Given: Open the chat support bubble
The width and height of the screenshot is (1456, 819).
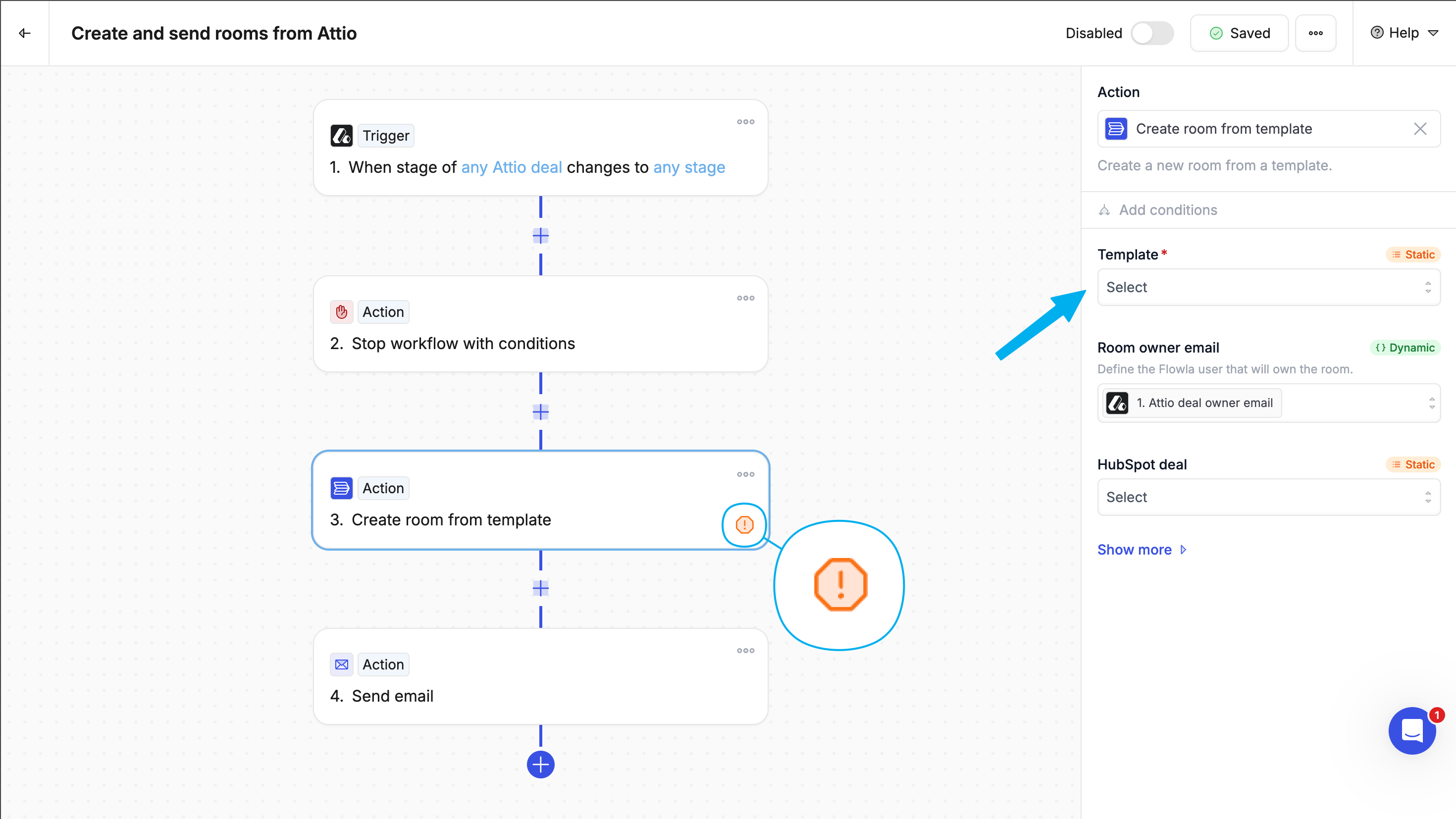Looking at the screenshot, I should pos(1411,731).
